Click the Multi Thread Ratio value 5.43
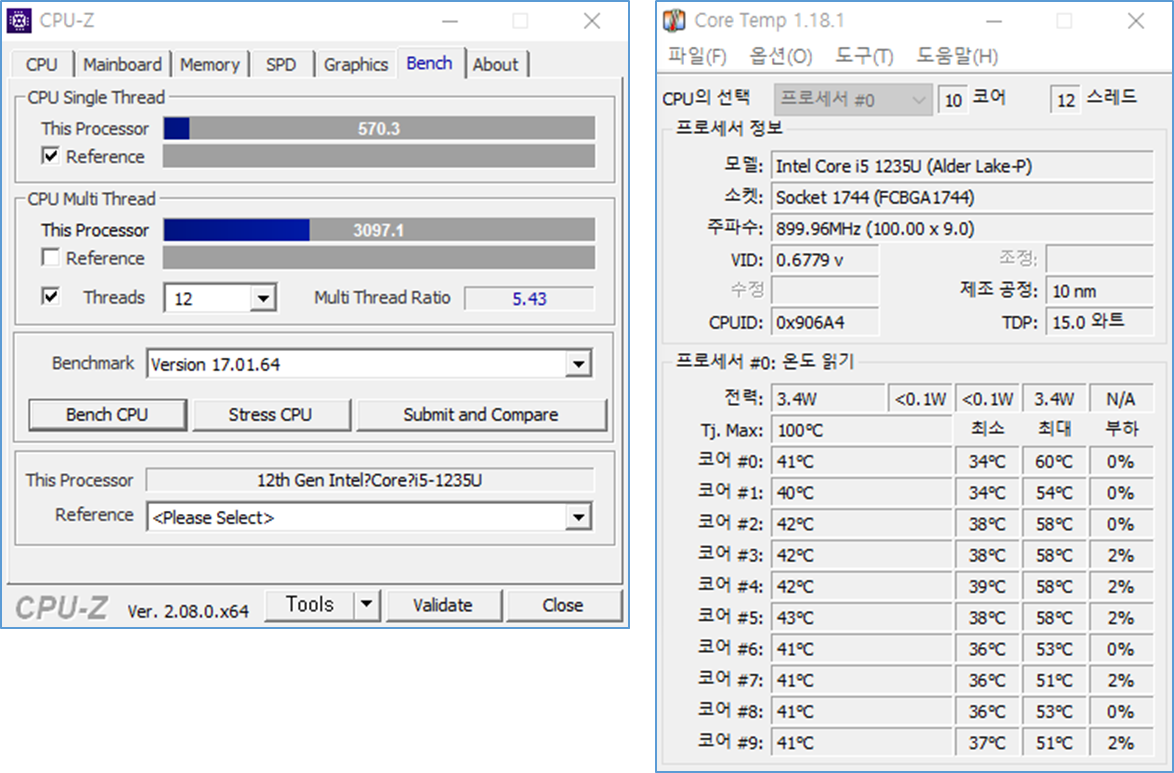Viewport: 1174px width, 773px height. tap(529, 298)
